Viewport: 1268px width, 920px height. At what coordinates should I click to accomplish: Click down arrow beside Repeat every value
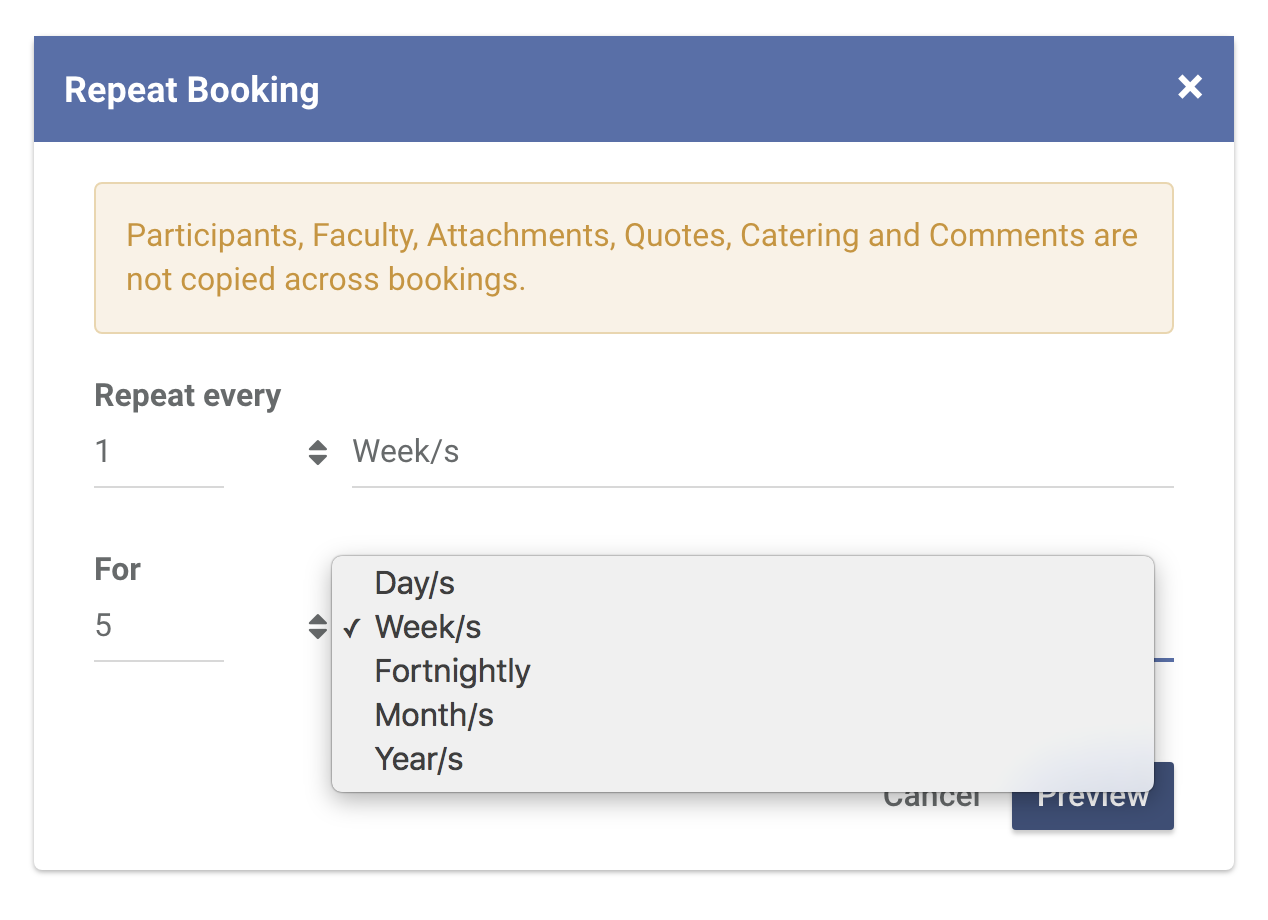(317, 460)
